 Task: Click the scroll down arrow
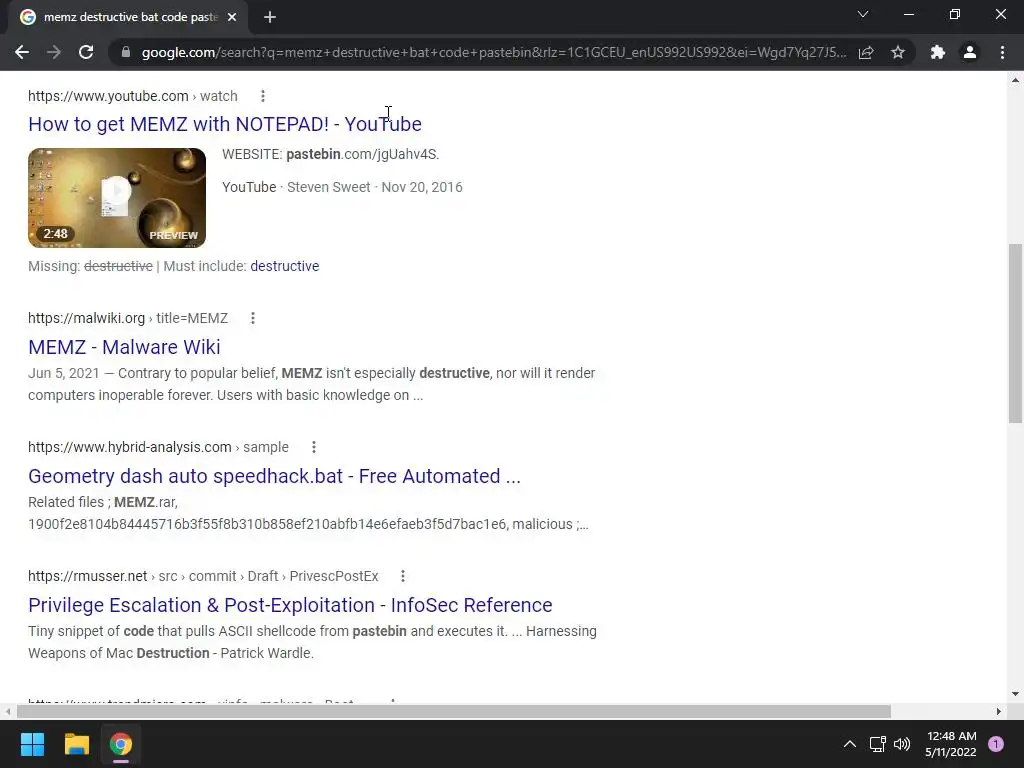coord(1015,694)
